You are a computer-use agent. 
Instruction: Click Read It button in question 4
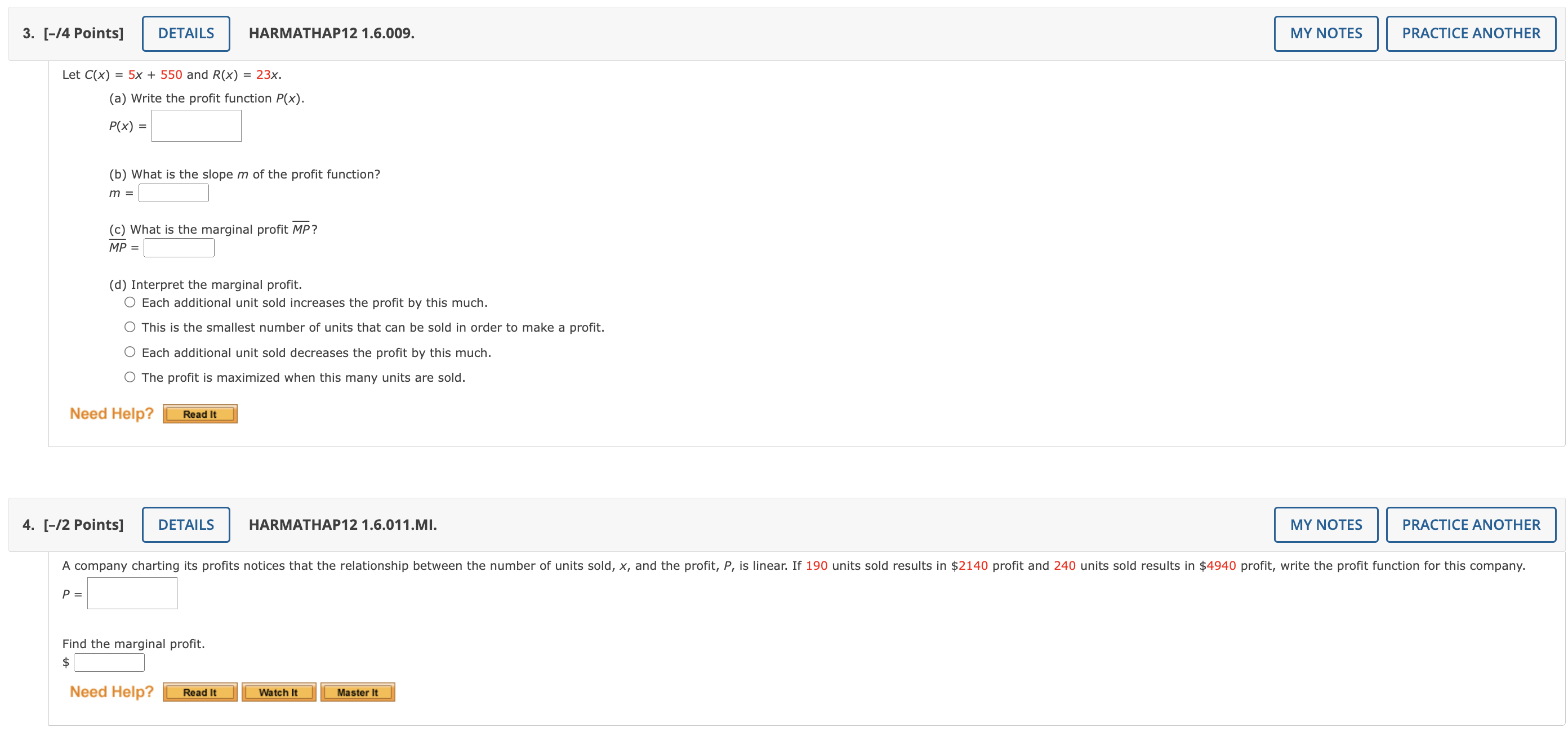[x=199, y=693]
